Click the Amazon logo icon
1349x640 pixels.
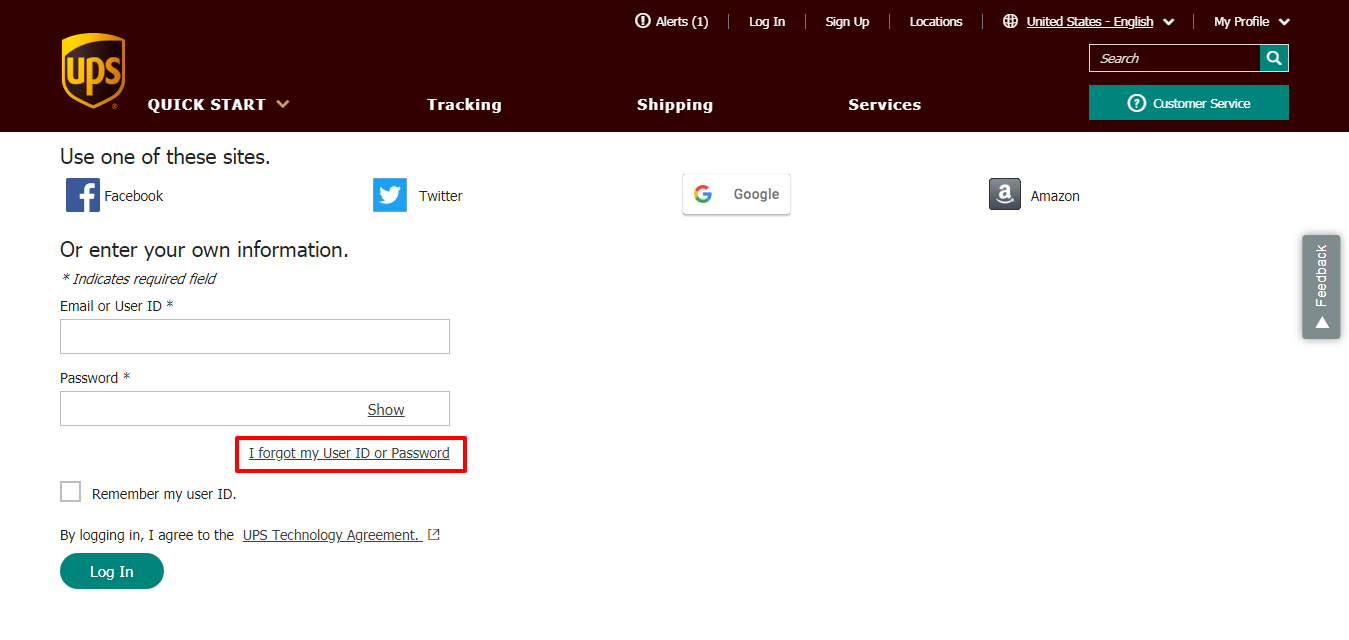[x=1005, y=194]
